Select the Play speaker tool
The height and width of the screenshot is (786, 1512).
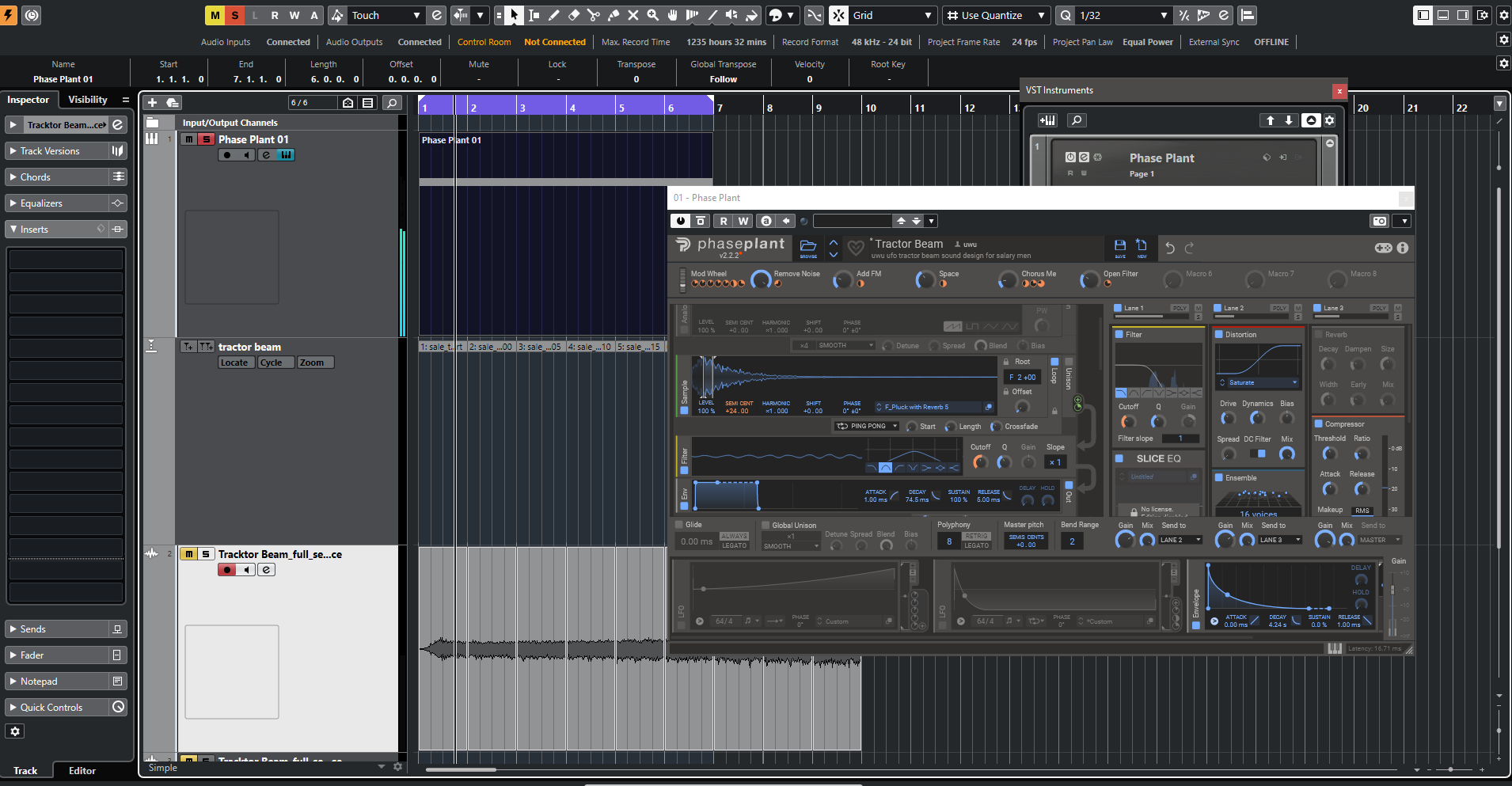[731, 15]
